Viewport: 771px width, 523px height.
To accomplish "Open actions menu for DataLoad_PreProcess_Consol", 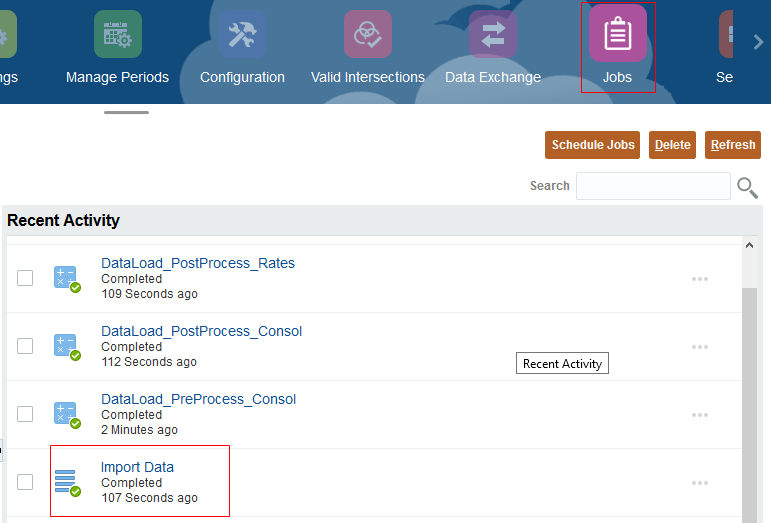I will coord(700,415).
